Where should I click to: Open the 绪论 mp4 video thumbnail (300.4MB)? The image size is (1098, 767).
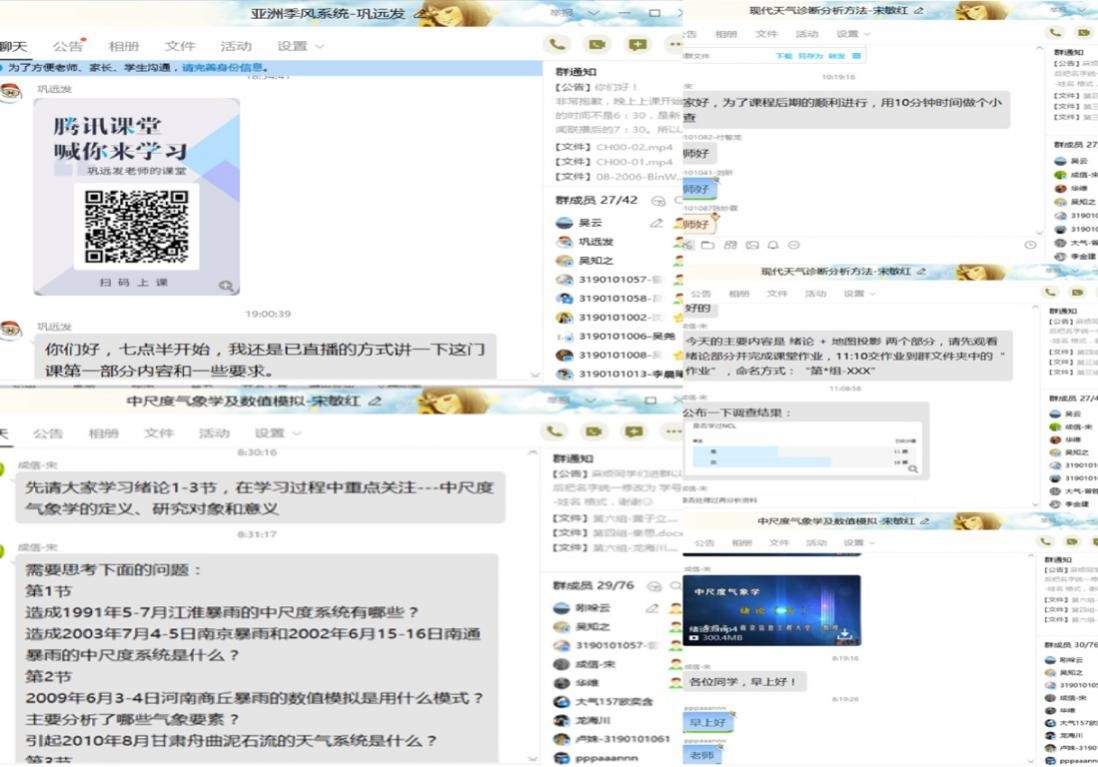[772, 610]
